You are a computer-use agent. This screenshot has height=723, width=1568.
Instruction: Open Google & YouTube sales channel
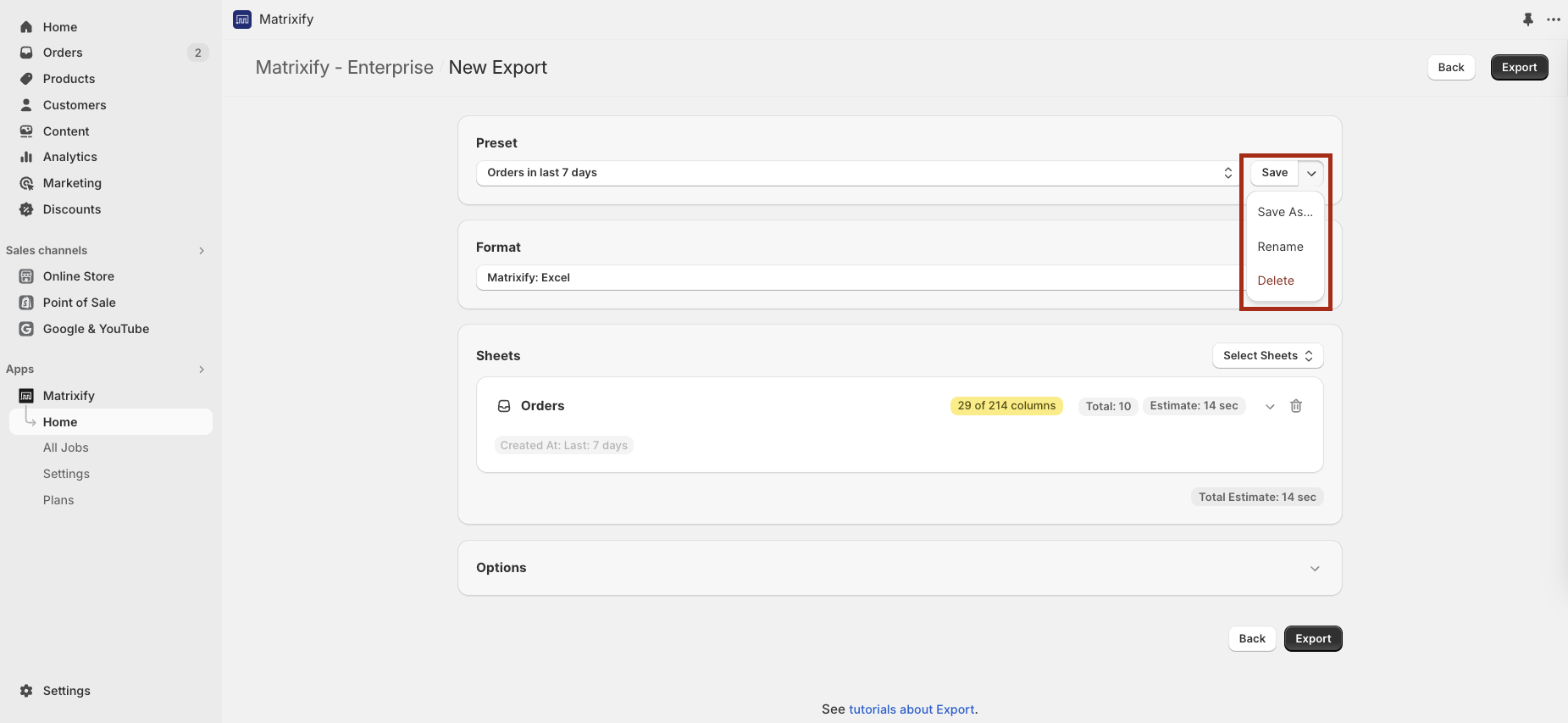tap(96, 329)
